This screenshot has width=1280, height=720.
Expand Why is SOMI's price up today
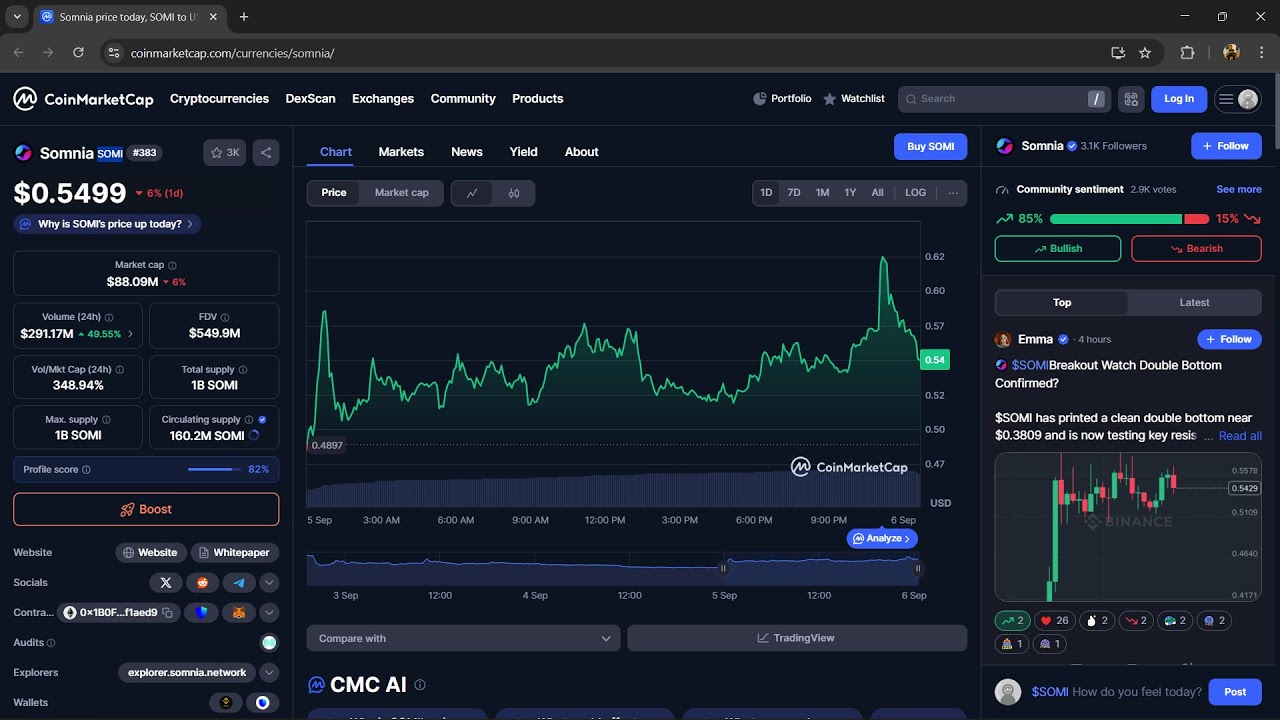107,224
